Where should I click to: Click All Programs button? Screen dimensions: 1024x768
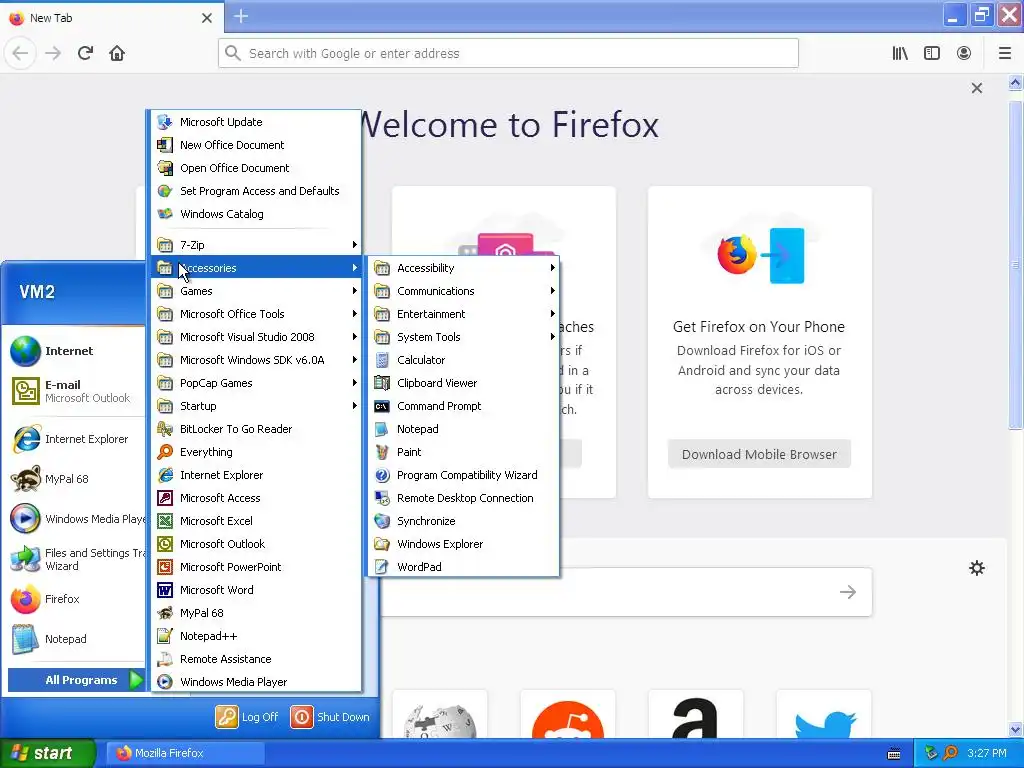coord(76,680)
